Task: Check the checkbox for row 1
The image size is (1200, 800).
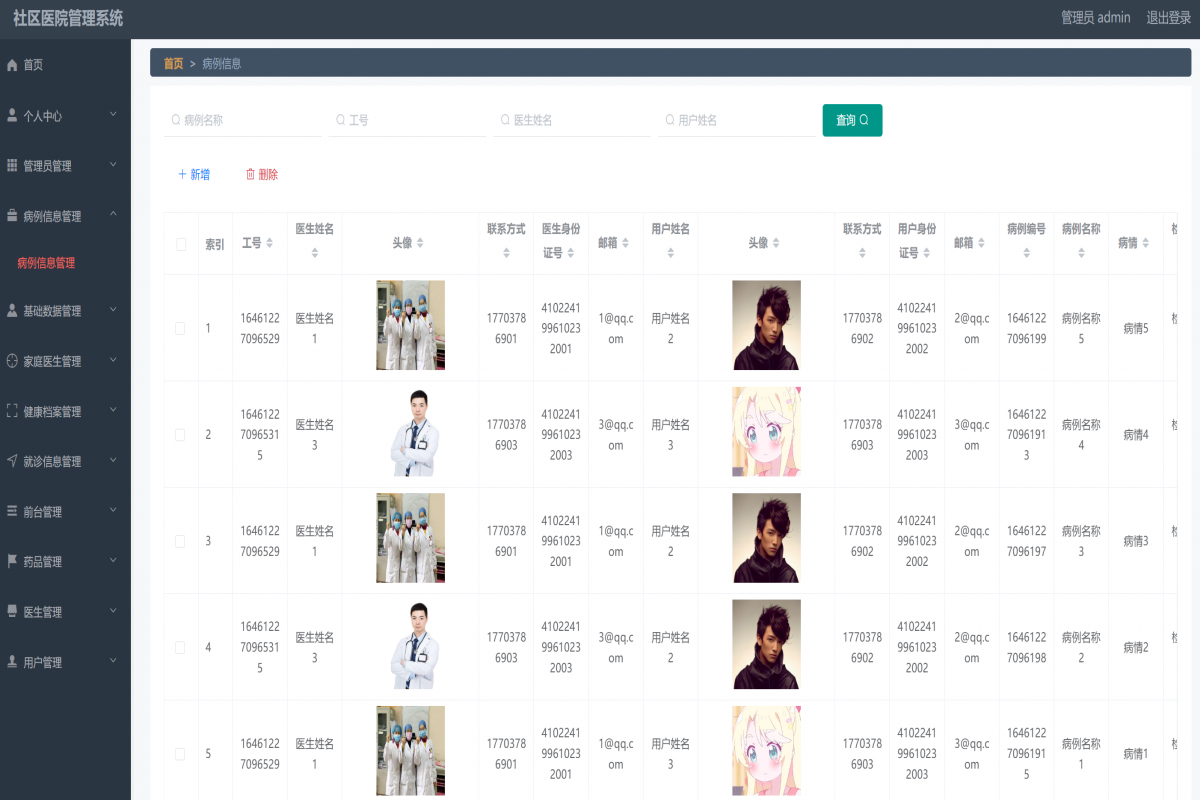Action: click(180, 325)
